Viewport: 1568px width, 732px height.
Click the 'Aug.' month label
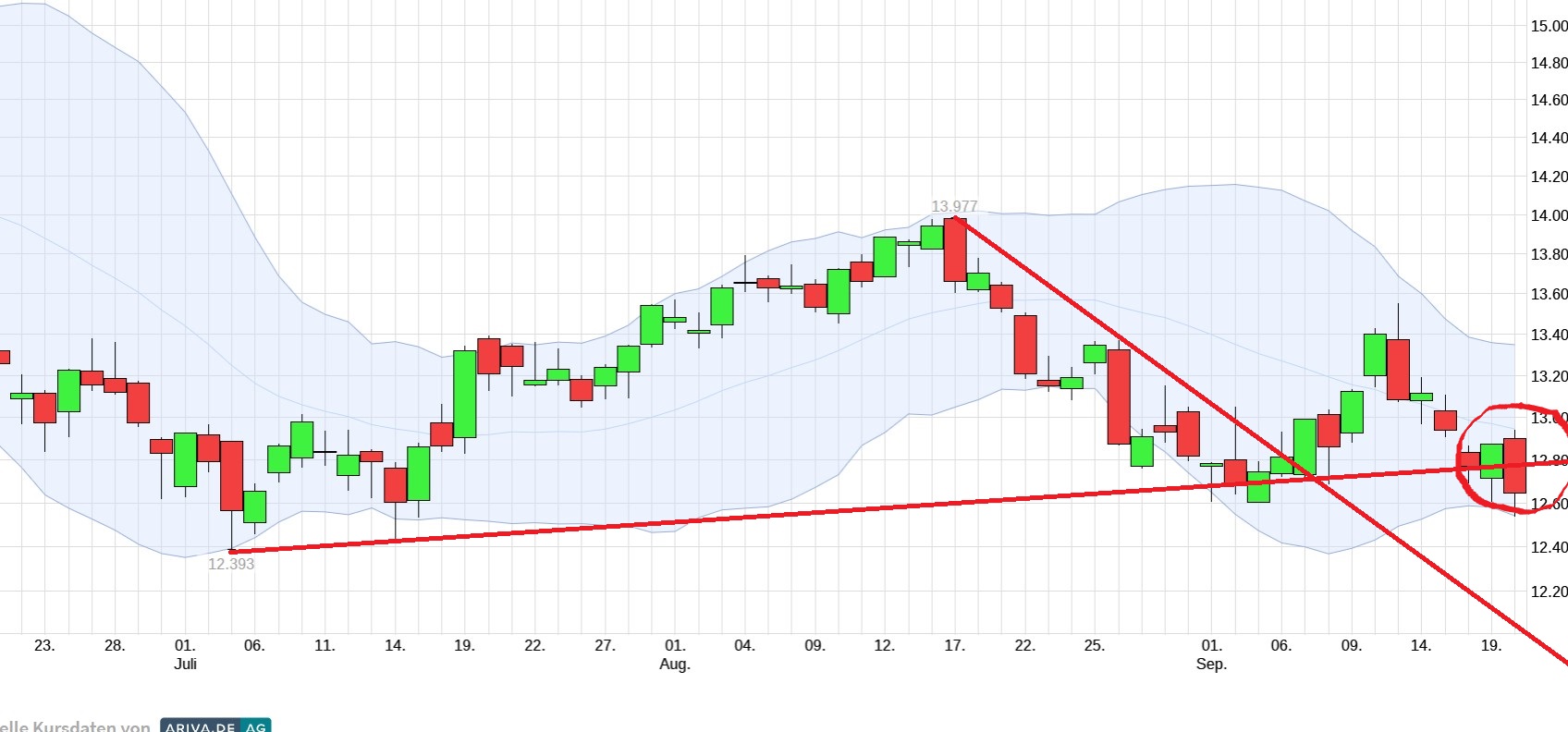[x=675, y=664]
